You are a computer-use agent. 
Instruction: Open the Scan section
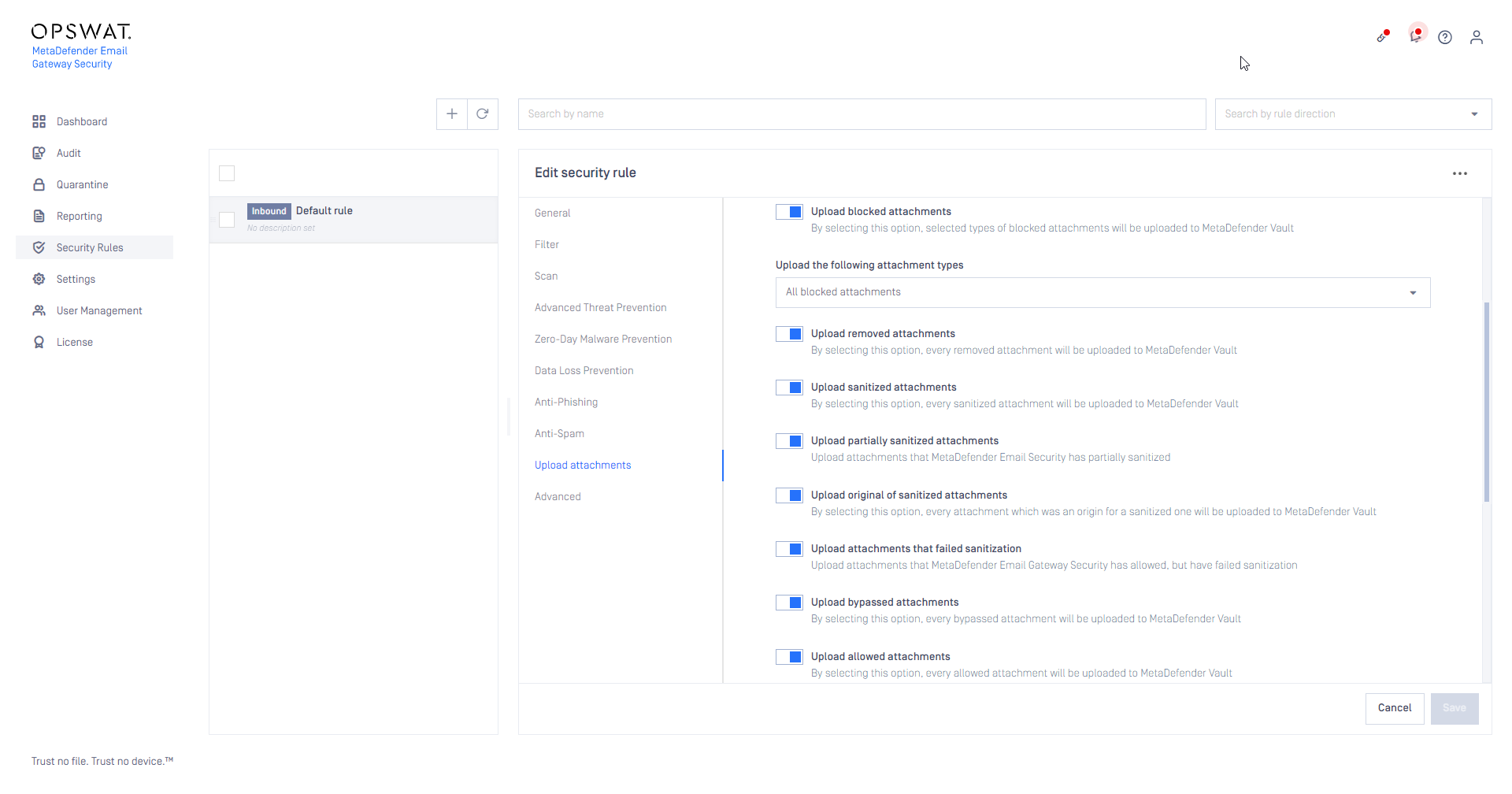point(546,276)
